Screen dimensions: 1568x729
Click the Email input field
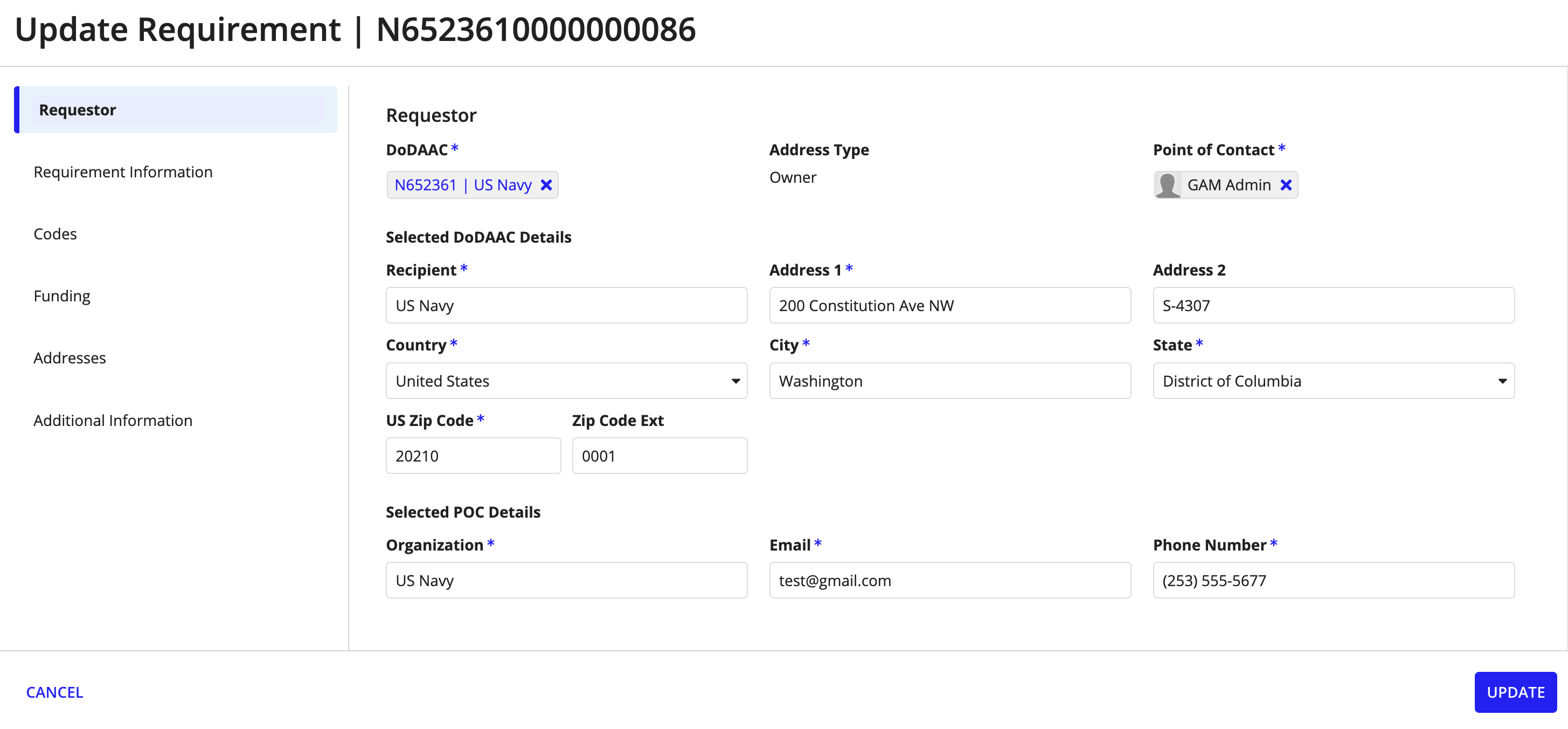pyautogui.click(x=949, y=581)
